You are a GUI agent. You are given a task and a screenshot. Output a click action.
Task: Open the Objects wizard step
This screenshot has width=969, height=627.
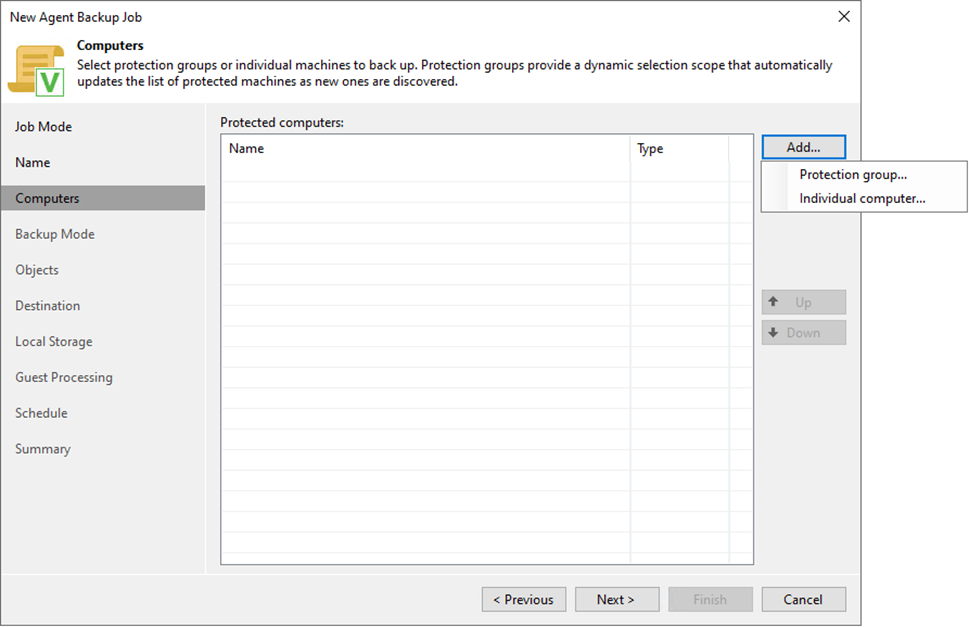(37, 270)
